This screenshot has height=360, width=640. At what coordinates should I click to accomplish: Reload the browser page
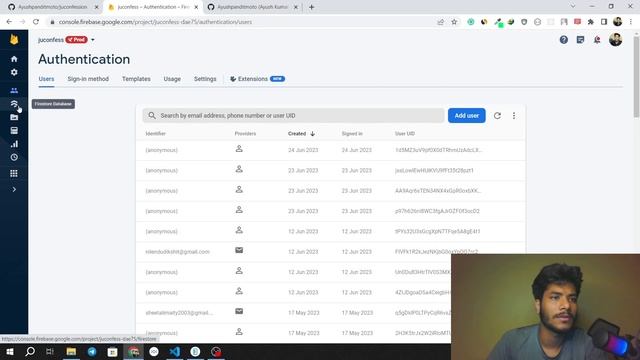pos(36,22)
